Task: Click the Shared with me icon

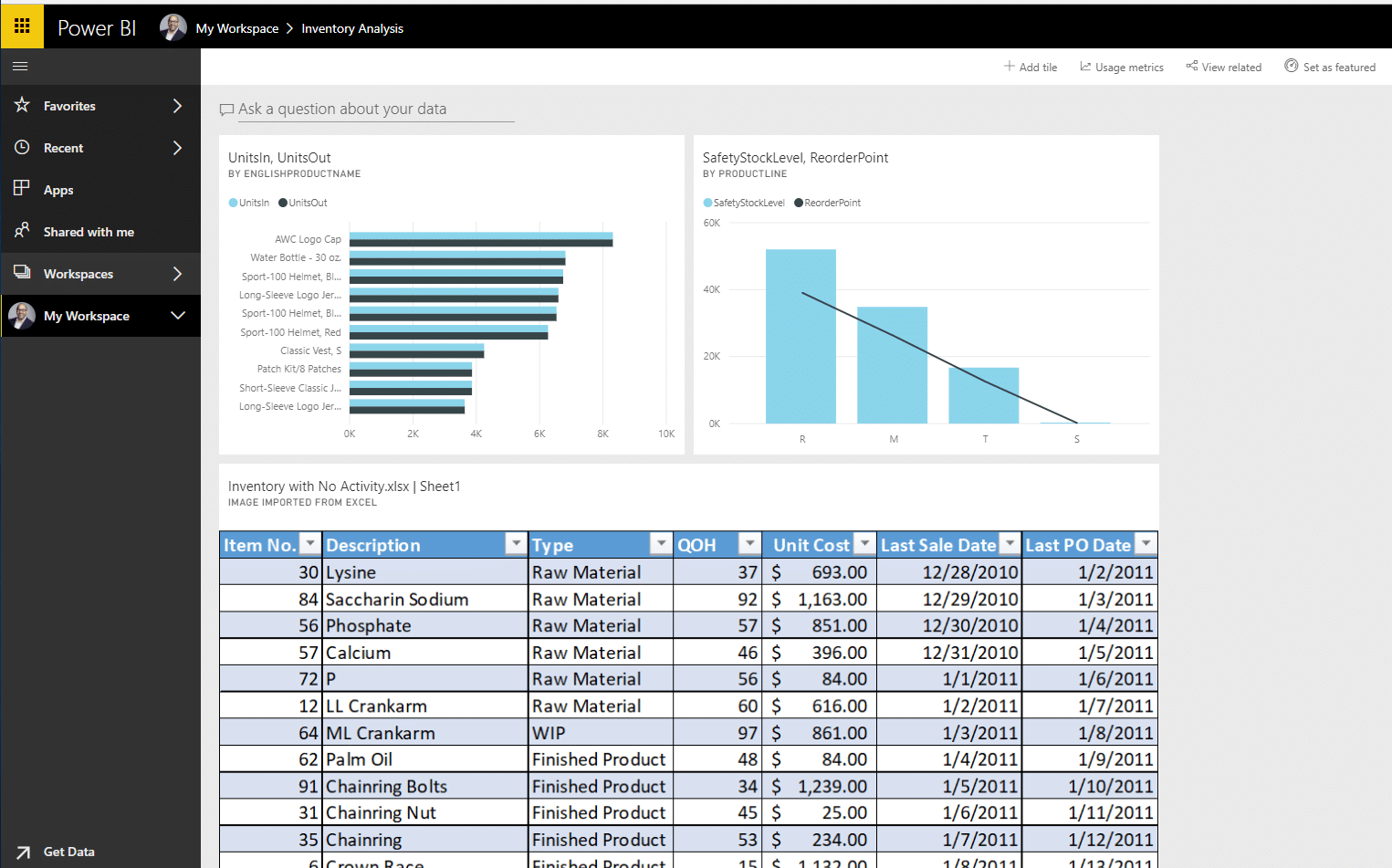Action: (22, 231)
